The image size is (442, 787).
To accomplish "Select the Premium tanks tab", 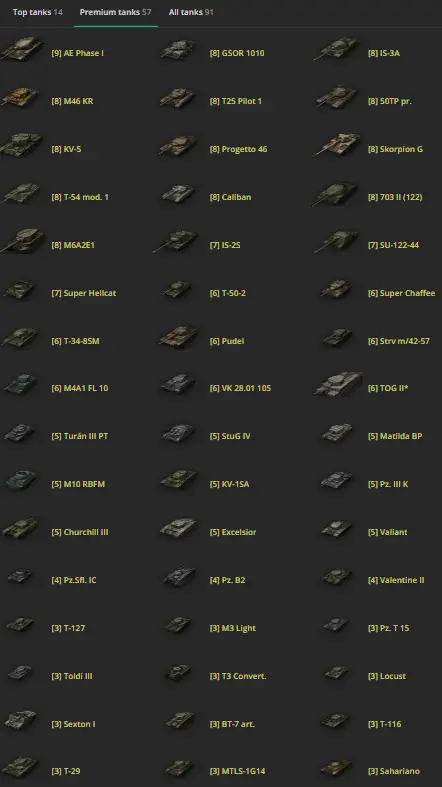I will [x=115, y=12].
